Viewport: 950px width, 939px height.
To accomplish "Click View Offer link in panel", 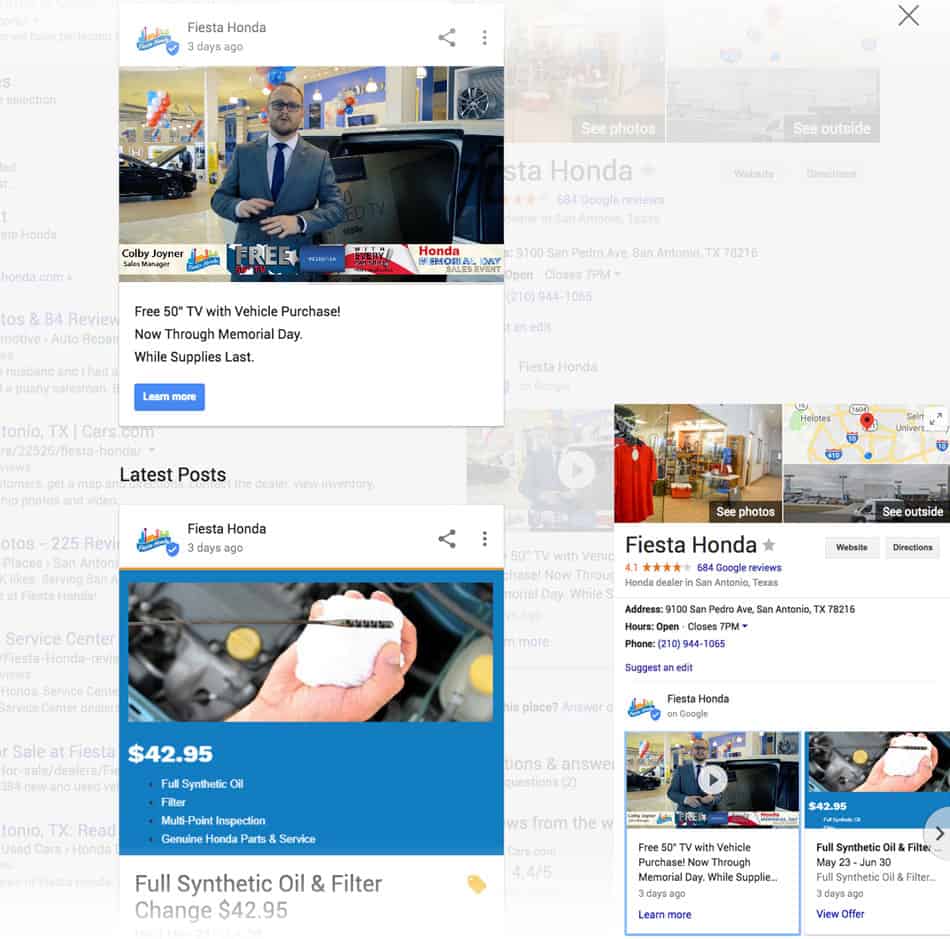I will click(x=840, y=914).
